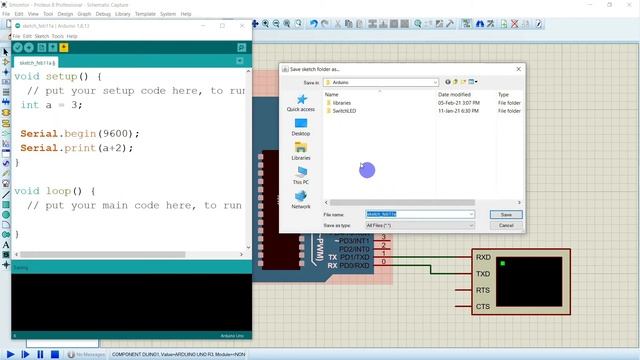
Task: Click Create New Folder icon in Save dialog
Action: [463, 82]
